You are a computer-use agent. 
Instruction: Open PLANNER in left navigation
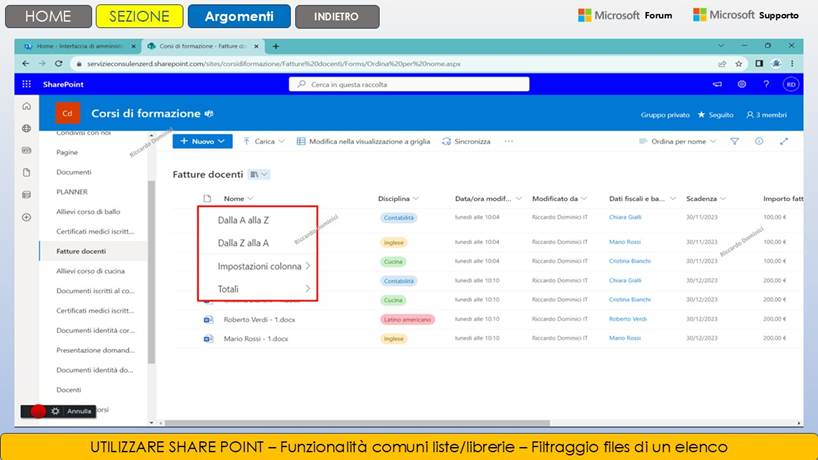pyautogui.click(x=72, y=192)
